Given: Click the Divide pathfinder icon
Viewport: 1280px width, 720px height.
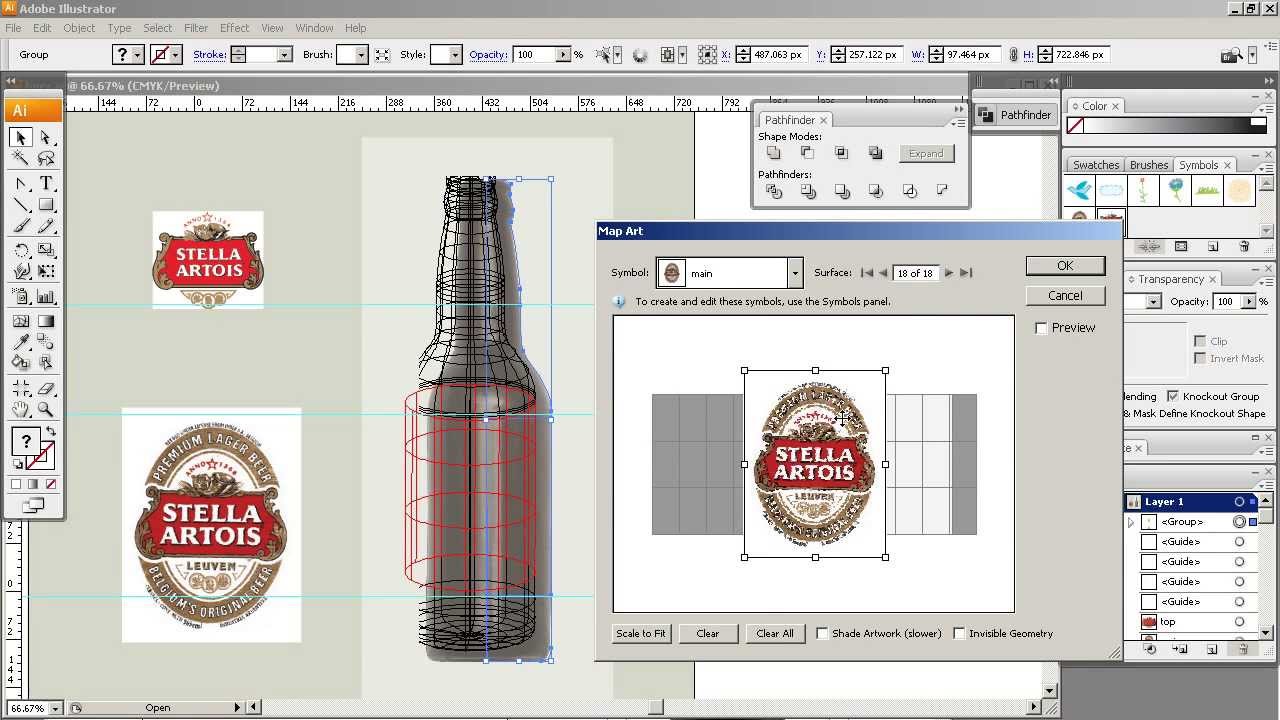Looking at the screenshot, I should [773, 190].
